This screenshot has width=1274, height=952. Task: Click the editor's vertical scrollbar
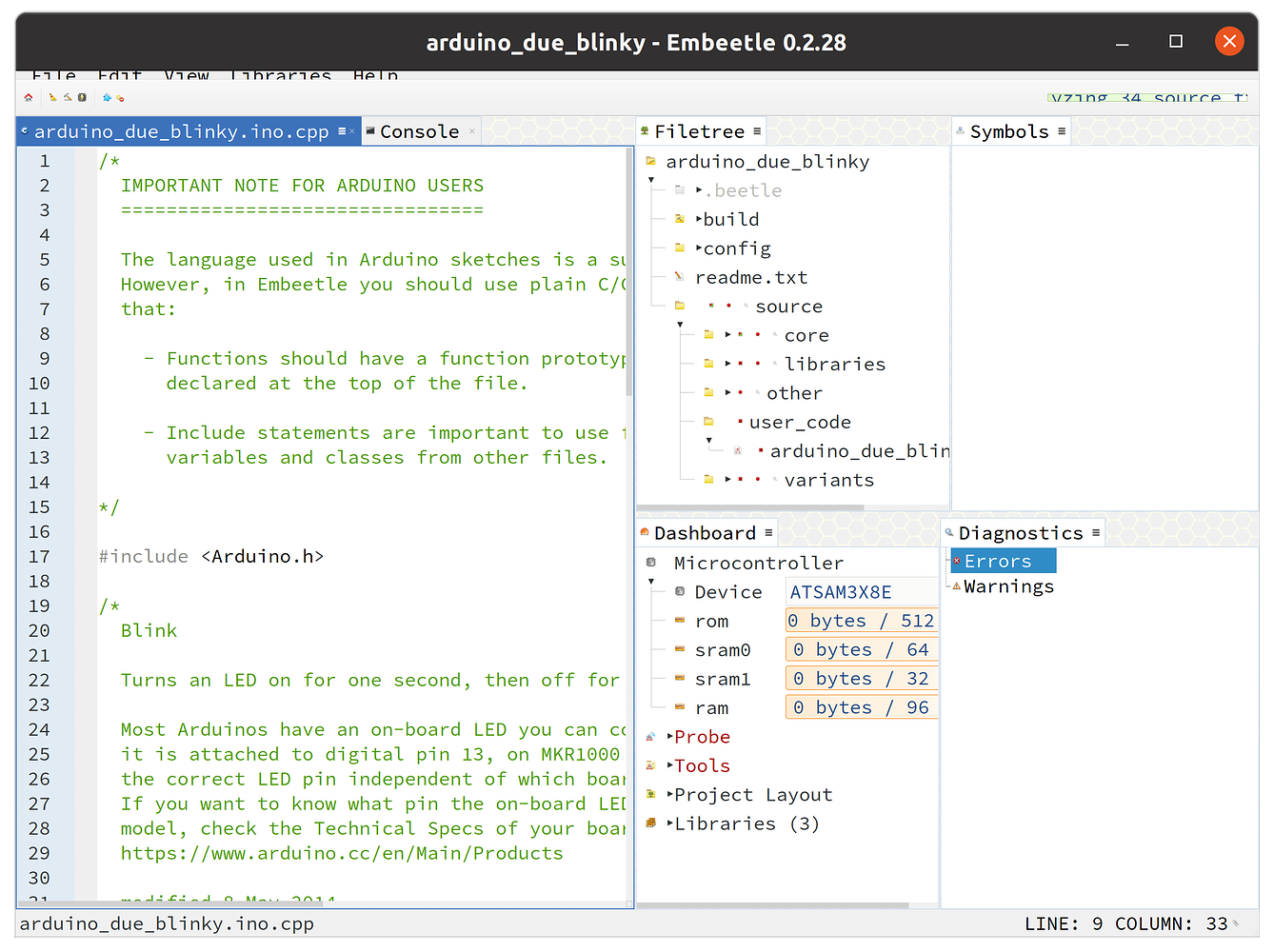click(x=628, y=271)
